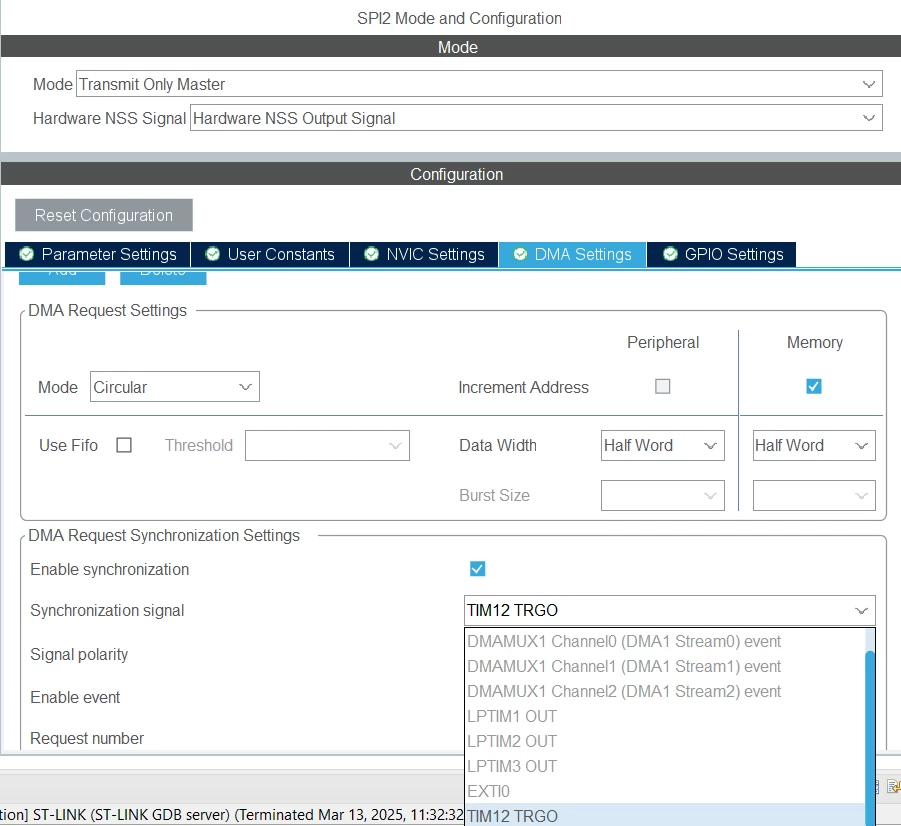
Task: Click the DMA Settings green check icon
Action: pyautogui.click(x=520, y=253)
